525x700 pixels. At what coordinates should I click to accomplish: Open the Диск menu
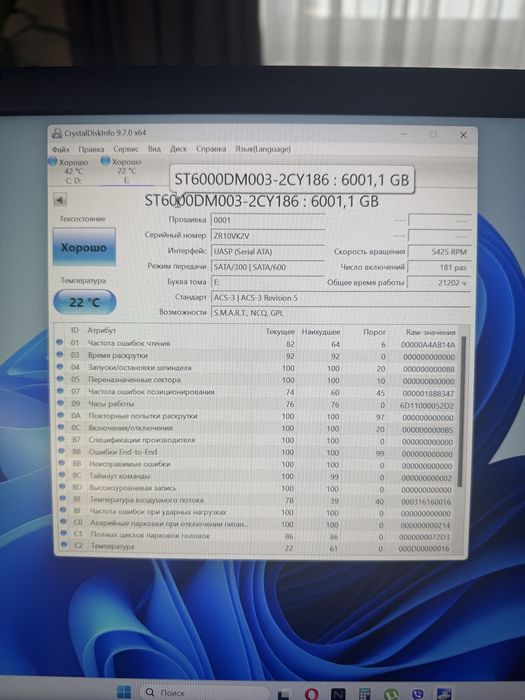click(x=178, y=149)
